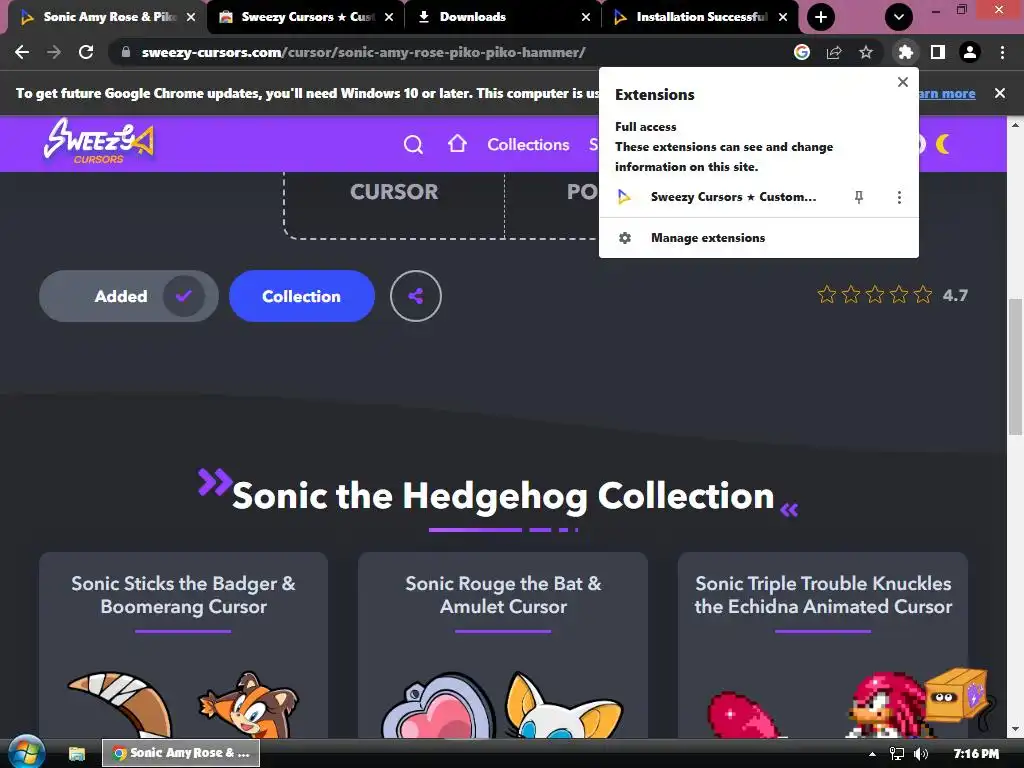Click the round share icon button
The width and height of the screenshot is (1024, 768).
pyautogui.click(x=415, y=296)
